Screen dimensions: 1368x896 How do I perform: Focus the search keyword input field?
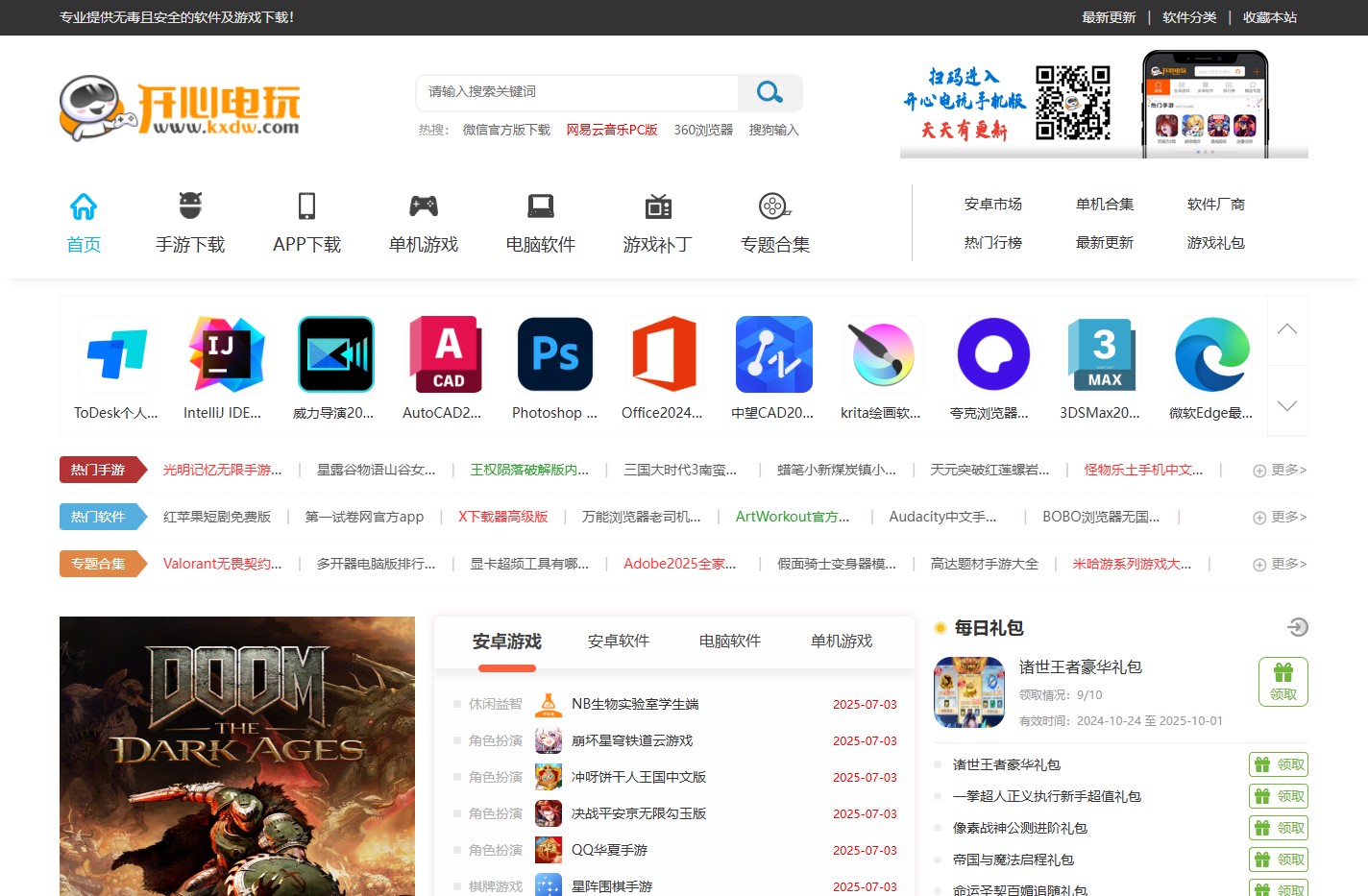point(577,92)
